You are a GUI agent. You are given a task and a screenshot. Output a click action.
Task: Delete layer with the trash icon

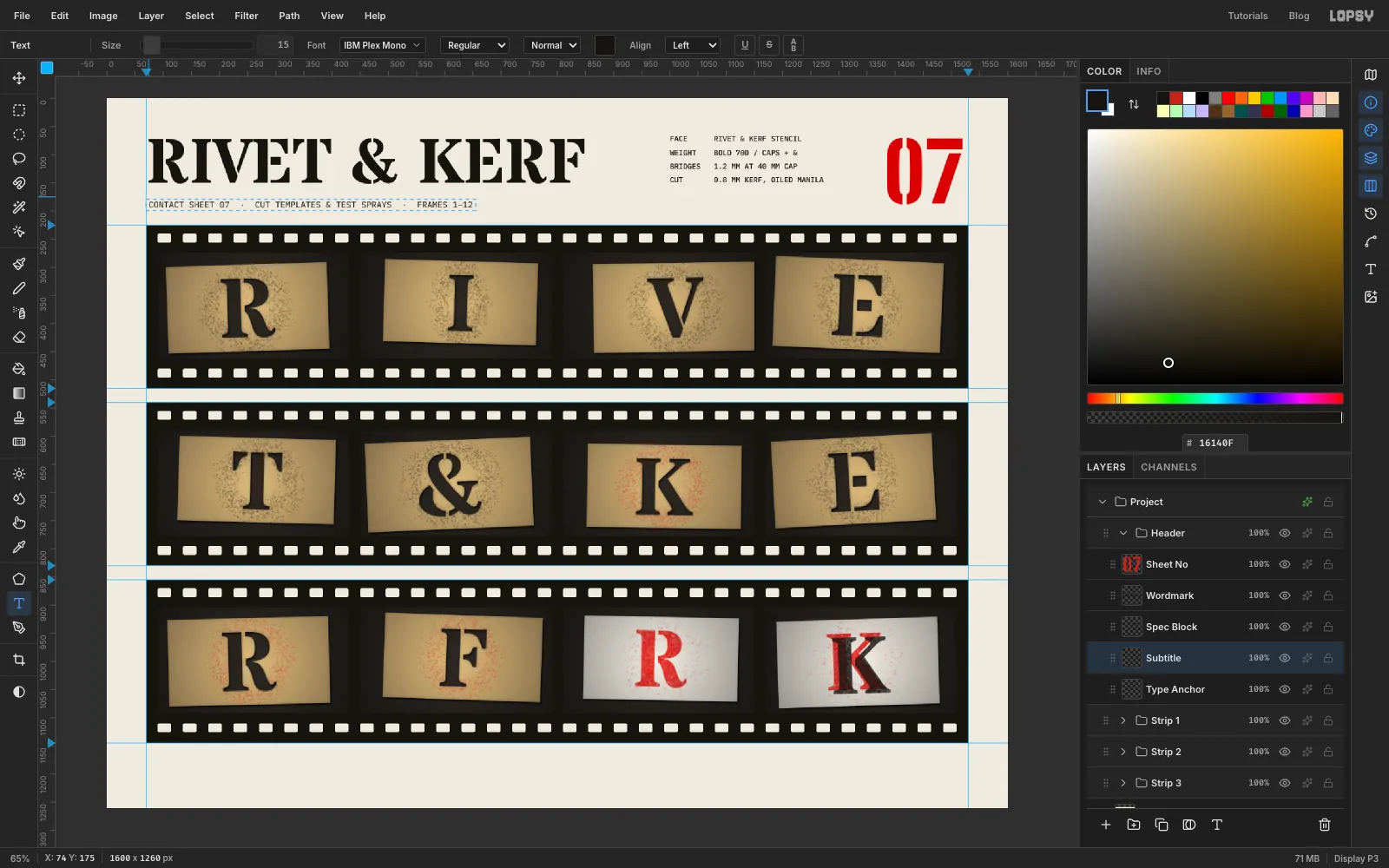[1325, 825]
